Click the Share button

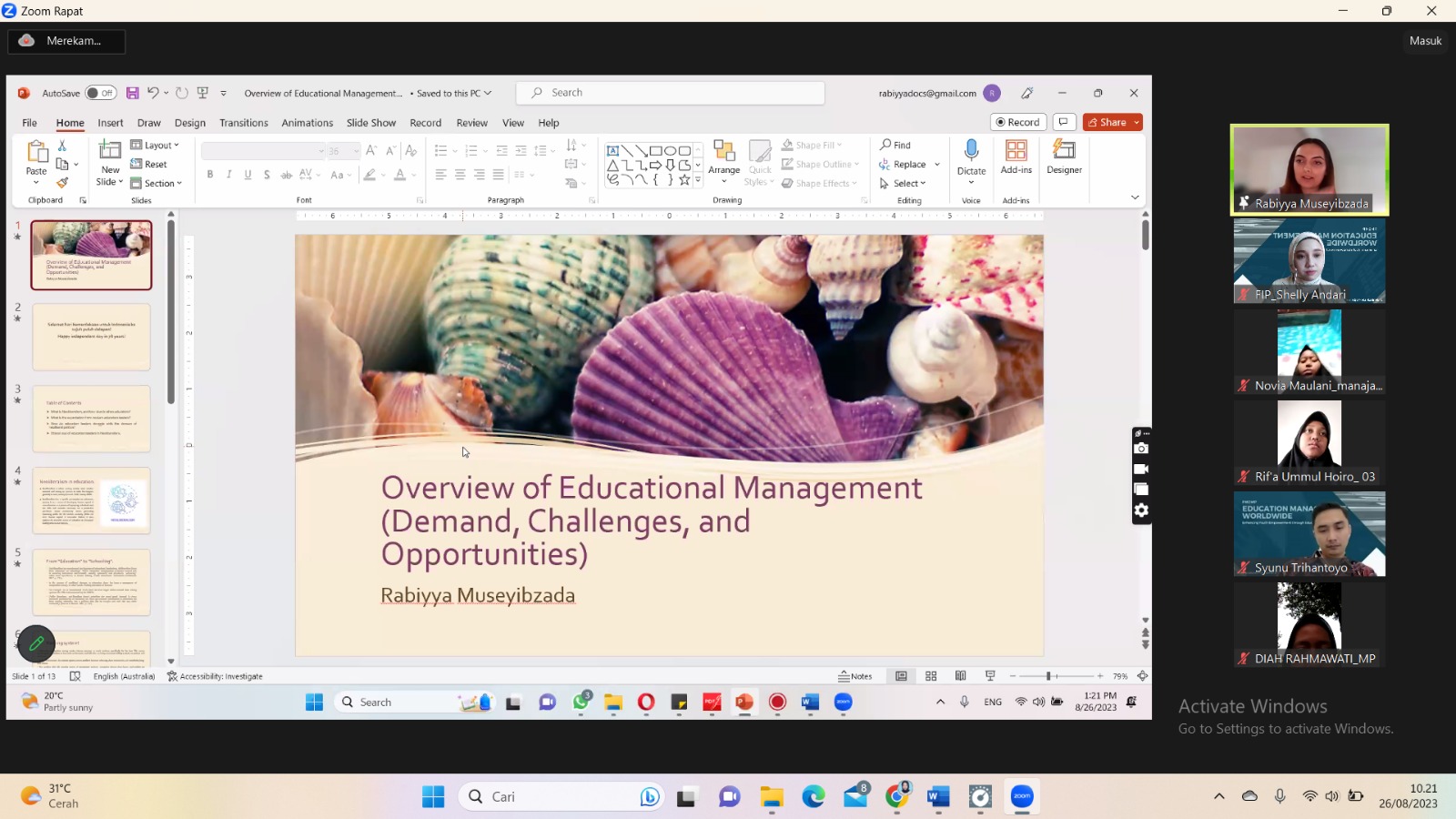(x=1107, y=122)
